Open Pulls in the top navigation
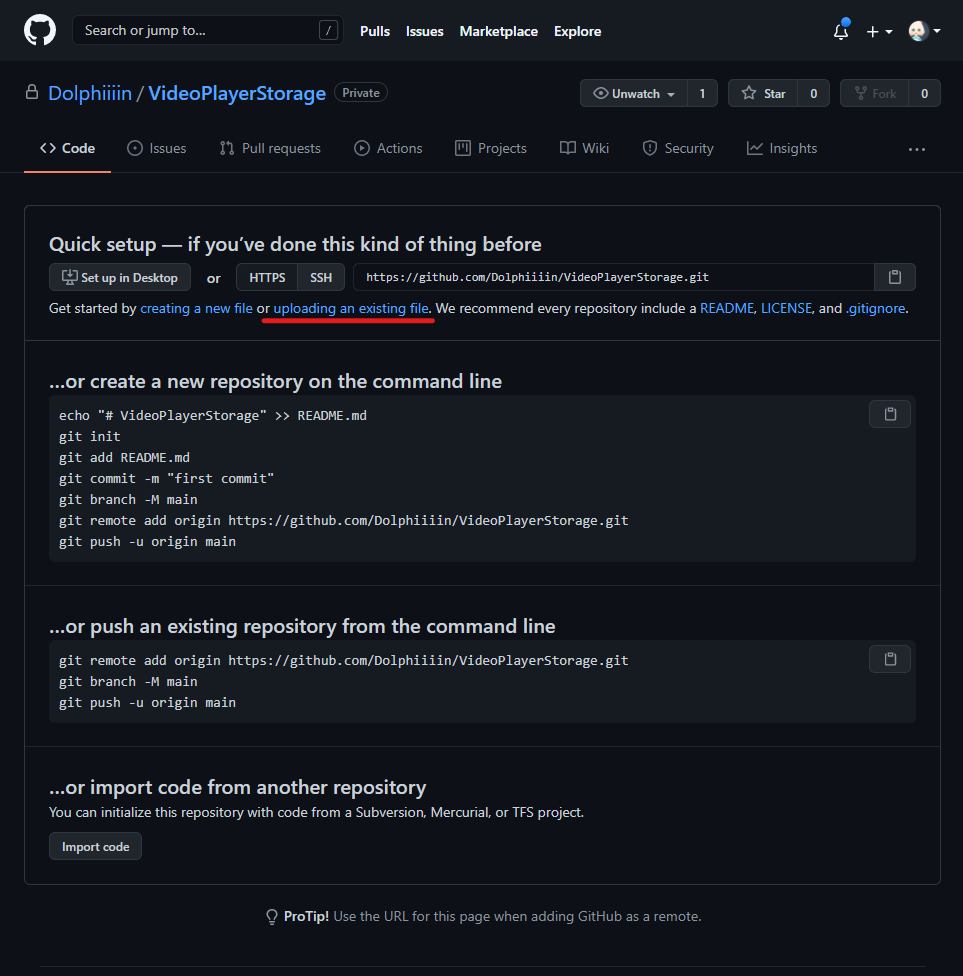963x976 pixels. [x=375, y=31]
